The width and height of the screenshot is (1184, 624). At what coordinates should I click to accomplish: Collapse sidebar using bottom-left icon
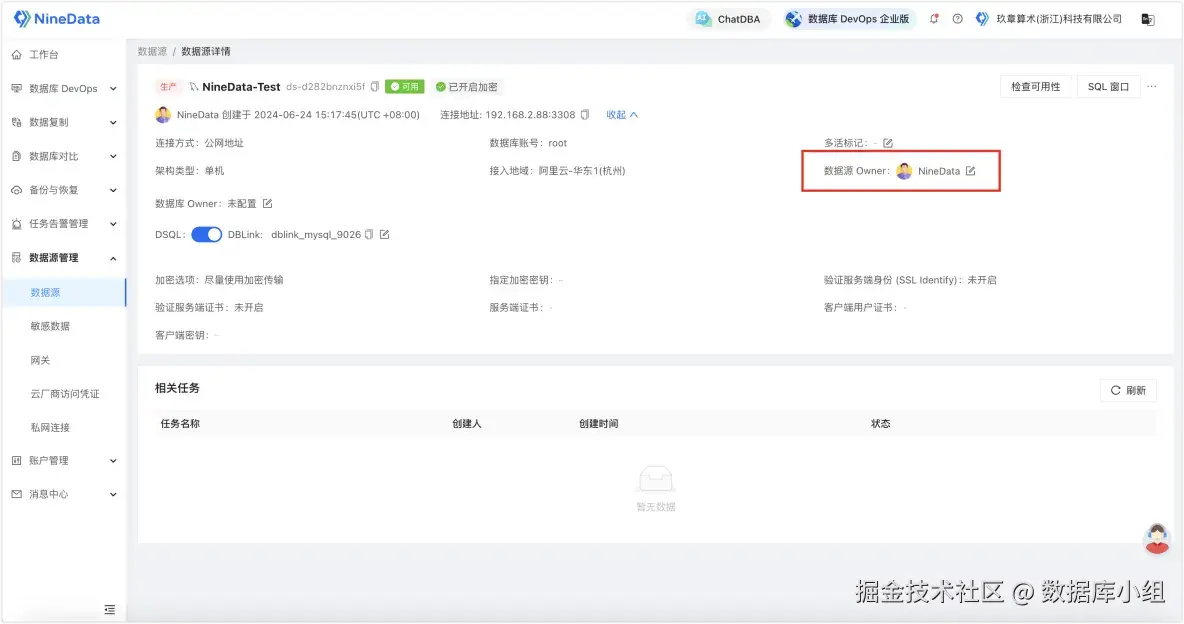click(110, 609)
